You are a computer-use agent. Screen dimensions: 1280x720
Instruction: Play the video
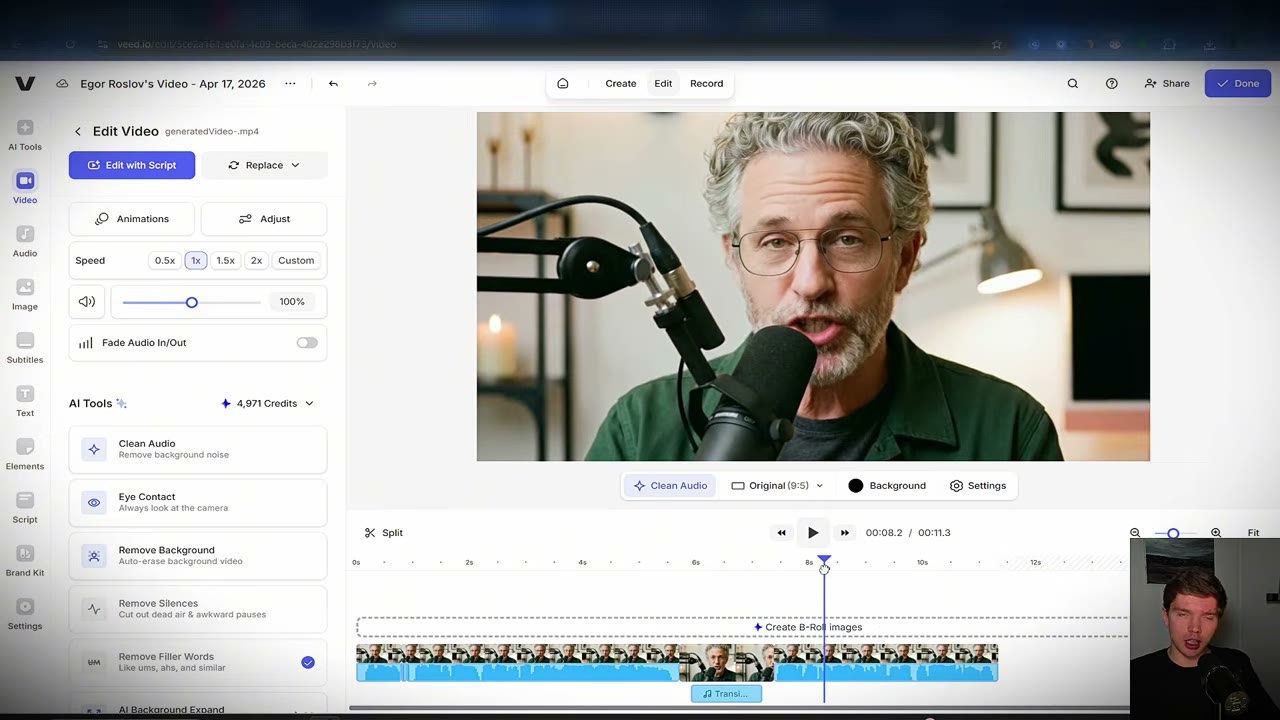(813, 533)
